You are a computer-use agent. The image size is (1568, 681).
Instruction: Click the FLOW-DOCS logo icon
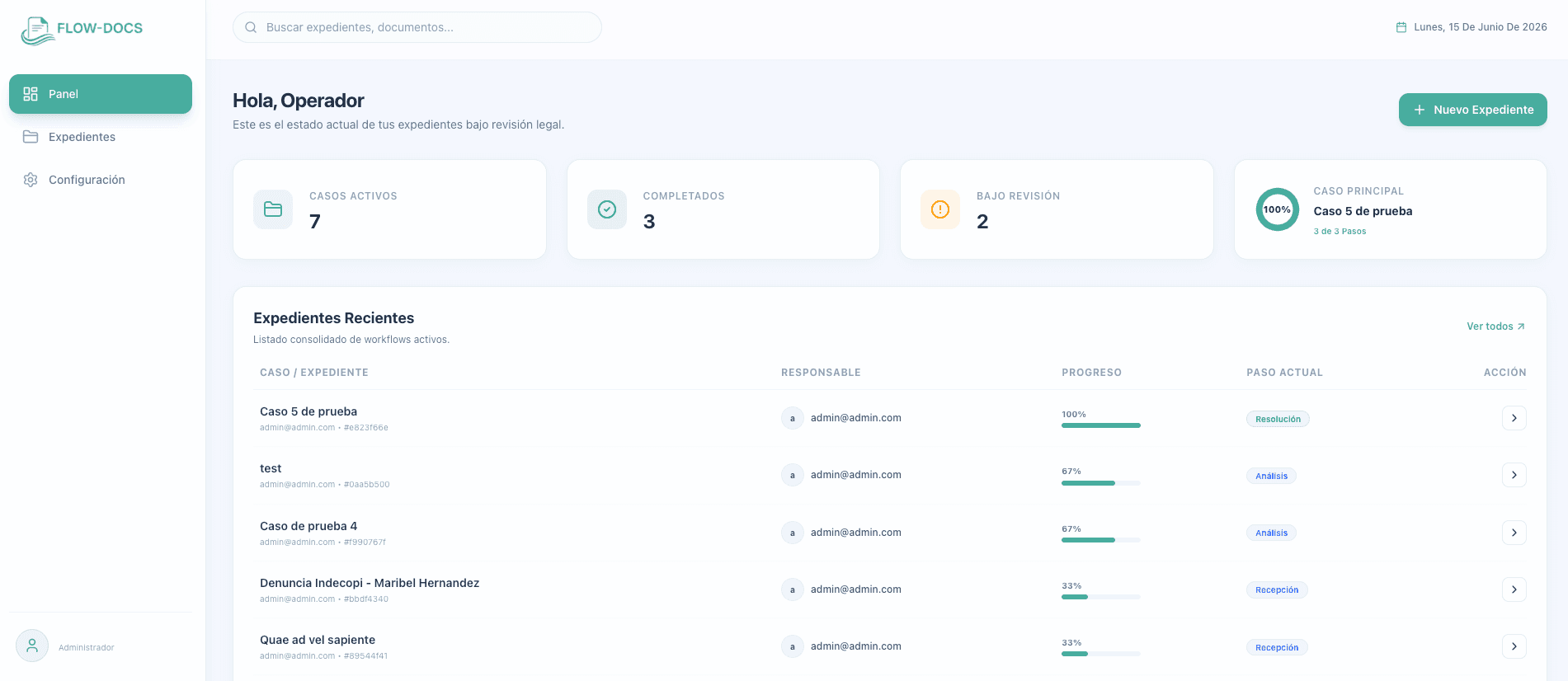(37, 31)
